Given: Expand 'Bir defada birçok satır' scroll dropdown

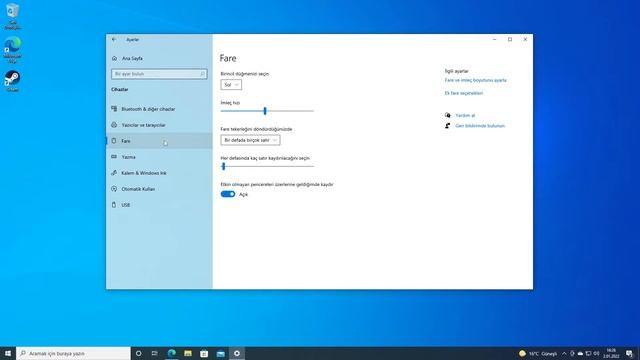Looking at the screenshot, I should pyautogui.click(x=250, y=140).
